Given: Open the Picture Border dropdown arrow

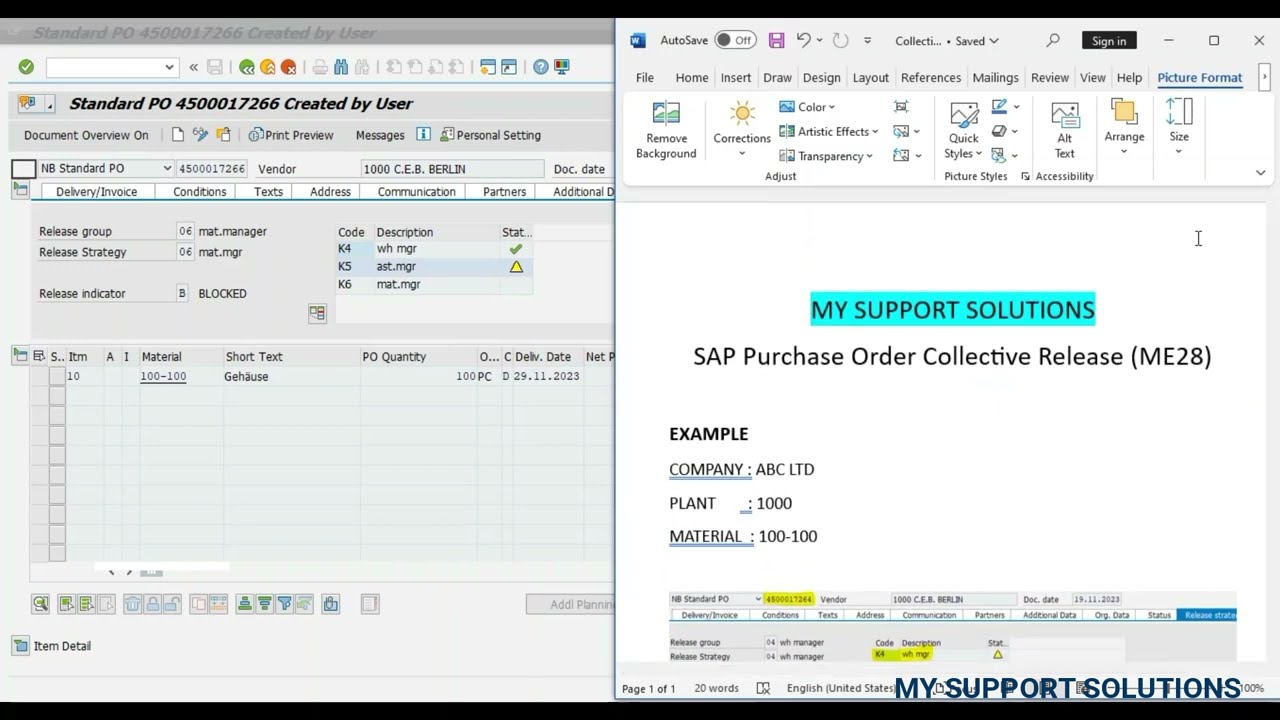Looking at the screenshot, I should click(1016, 107).
